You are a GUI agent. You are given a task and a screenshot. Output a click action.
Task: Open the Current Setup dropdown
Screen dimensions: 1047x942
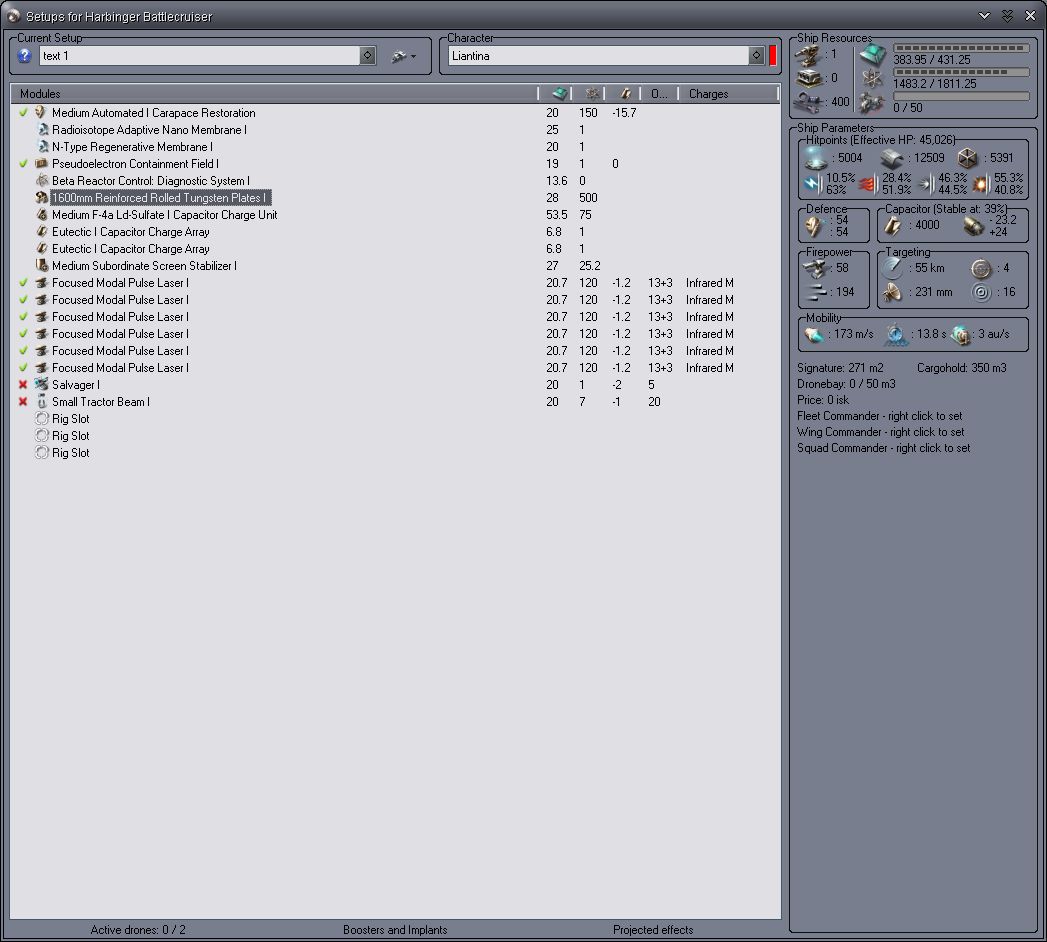pyautogui.click(x=367, y=55)
